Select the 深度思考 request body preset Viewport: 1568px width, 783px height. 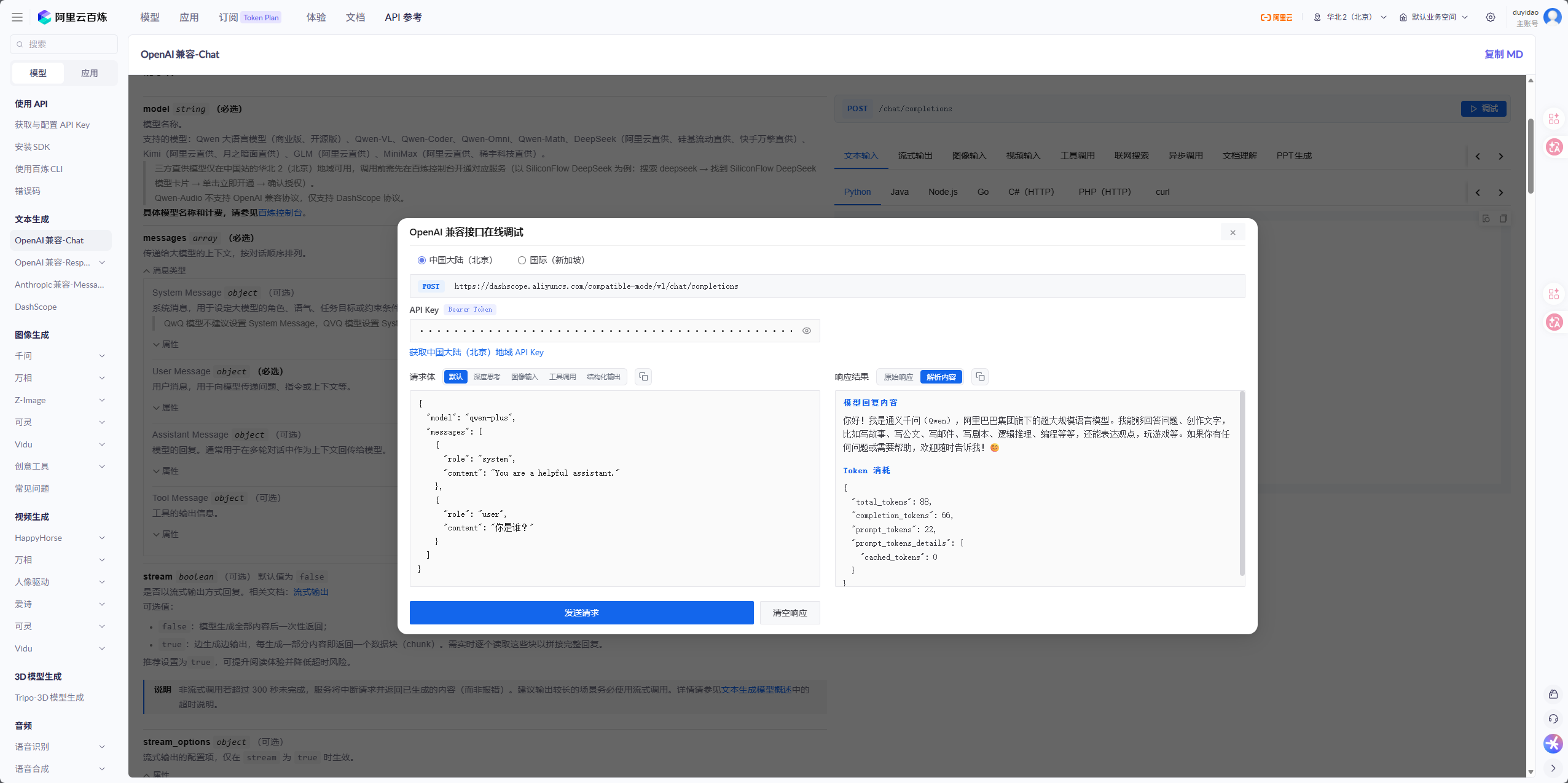487,377
